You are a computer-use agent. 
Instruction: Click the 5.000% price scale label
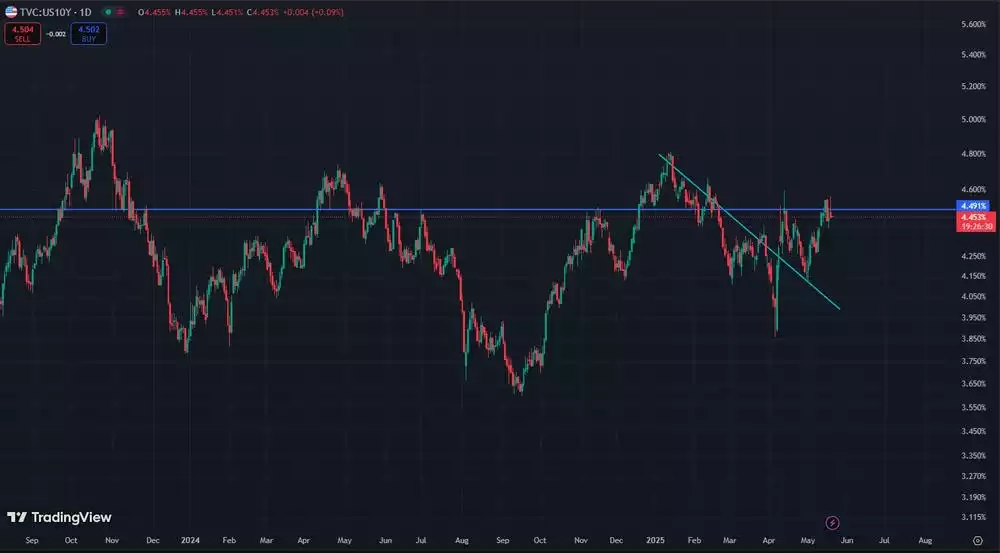pyautogui.click(x=973, y=119)
